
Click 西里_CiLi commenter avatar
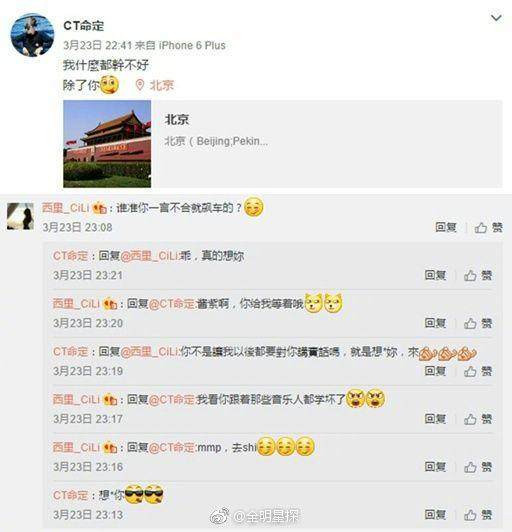pos(20,216)
